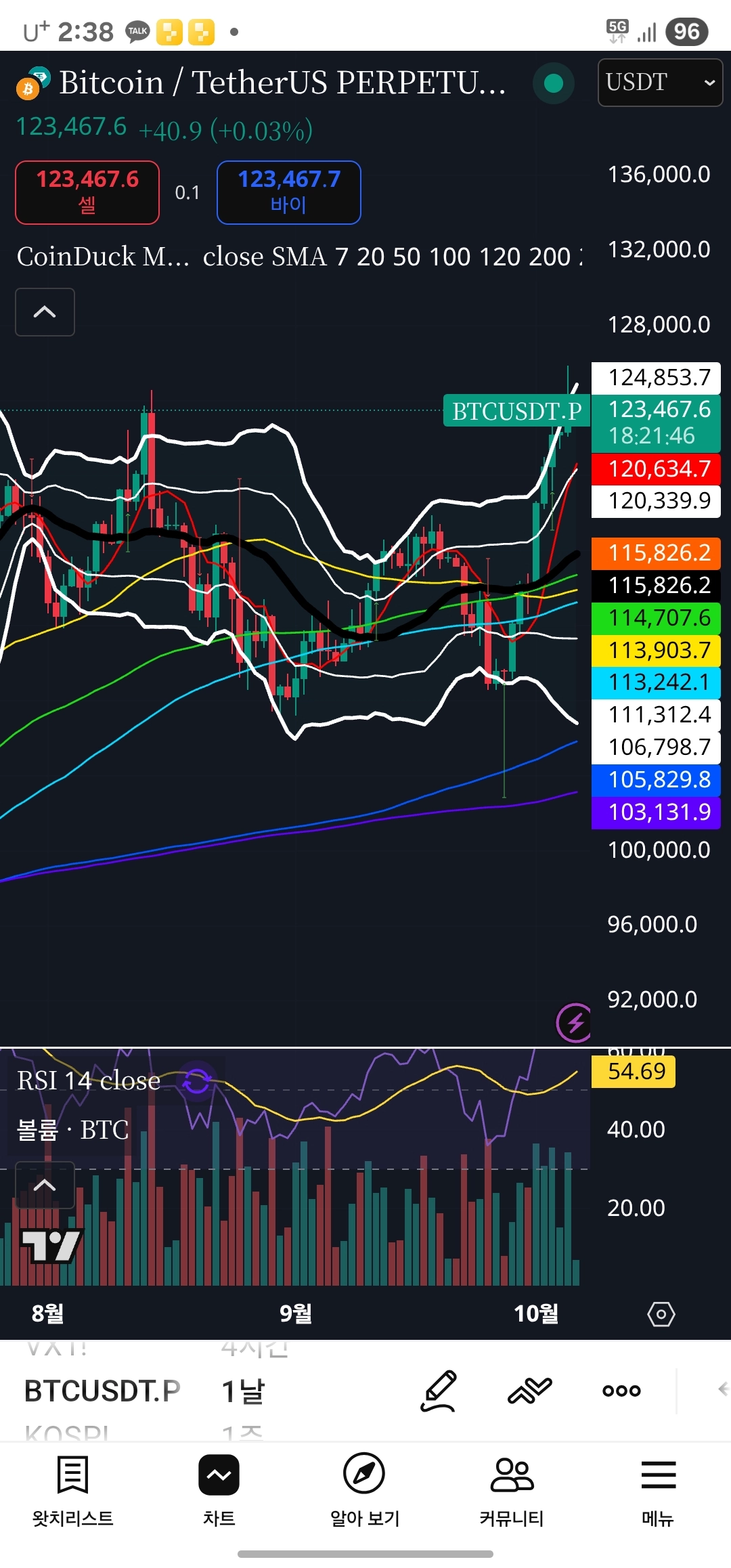Open the indicators icon in bottom toolbar
Screen dimensions: 731x1568
[530, 1391]
